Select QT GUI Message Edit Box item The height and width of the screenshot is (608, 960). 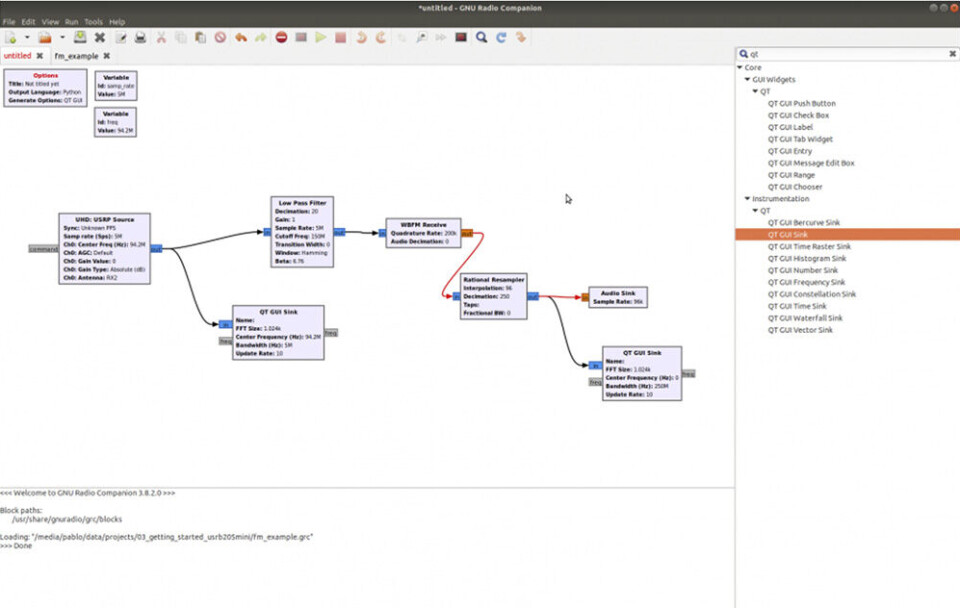point(811,163)
